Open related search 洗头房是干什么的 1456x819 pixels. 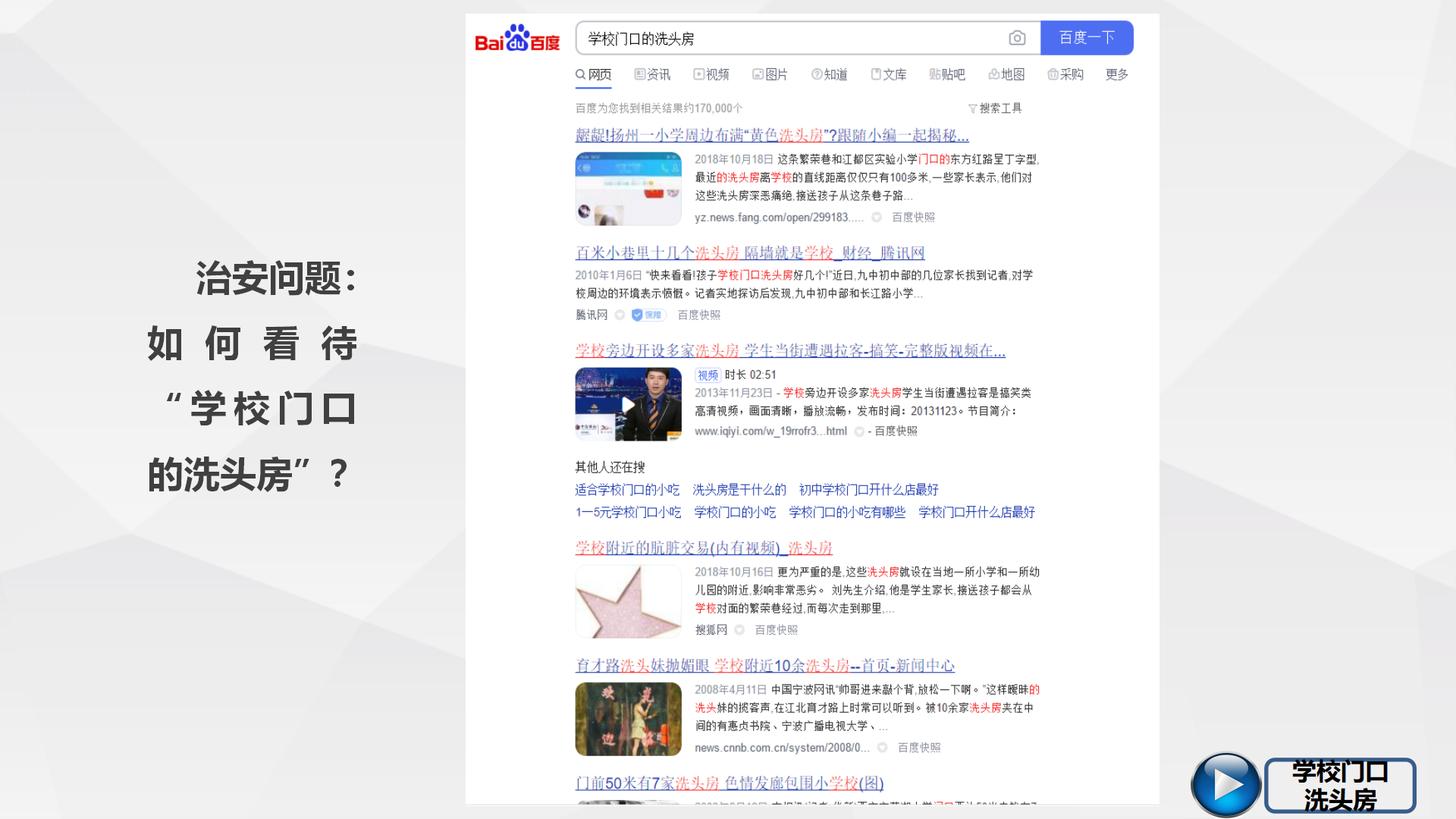pyautogui.click(x=739, y=490)
